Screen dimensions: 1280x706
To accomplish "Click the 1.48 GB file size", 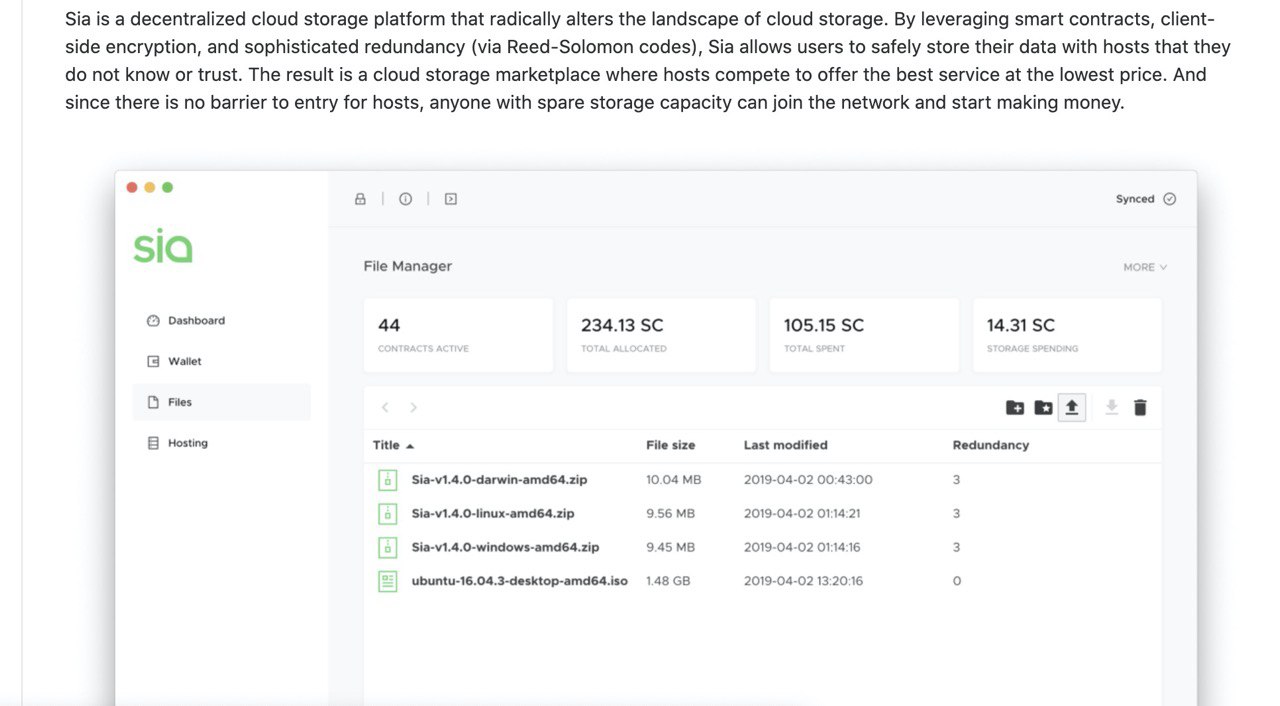I will [x=668, y=581].
